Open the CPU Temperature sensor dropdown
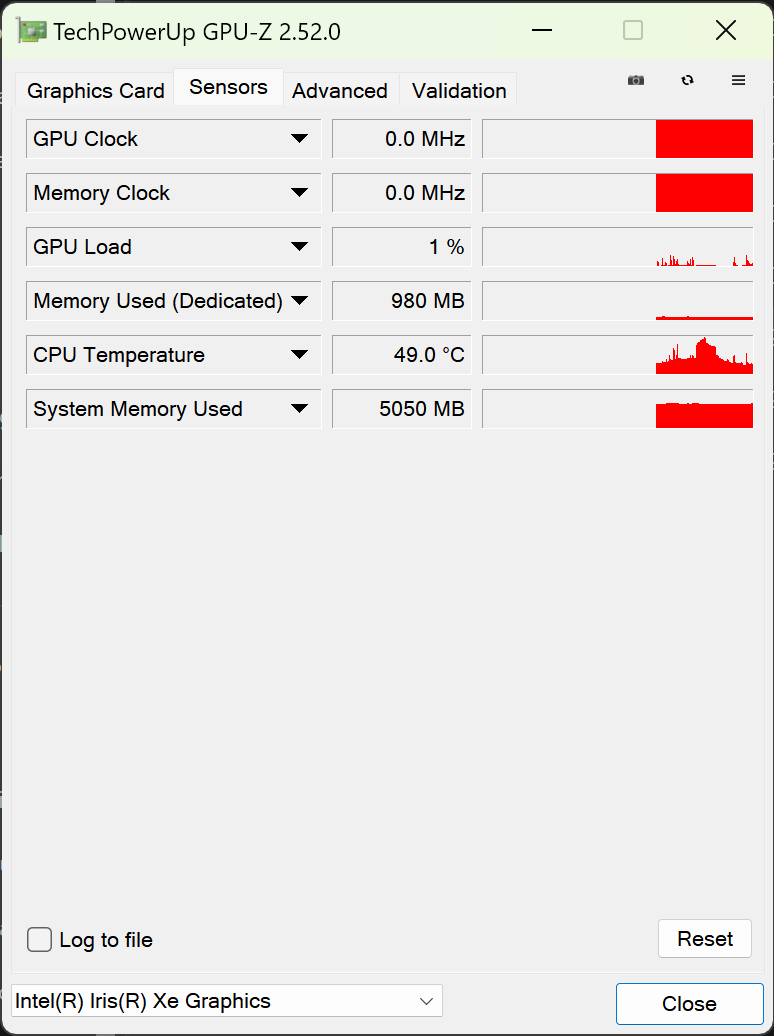 click(299, 355)
